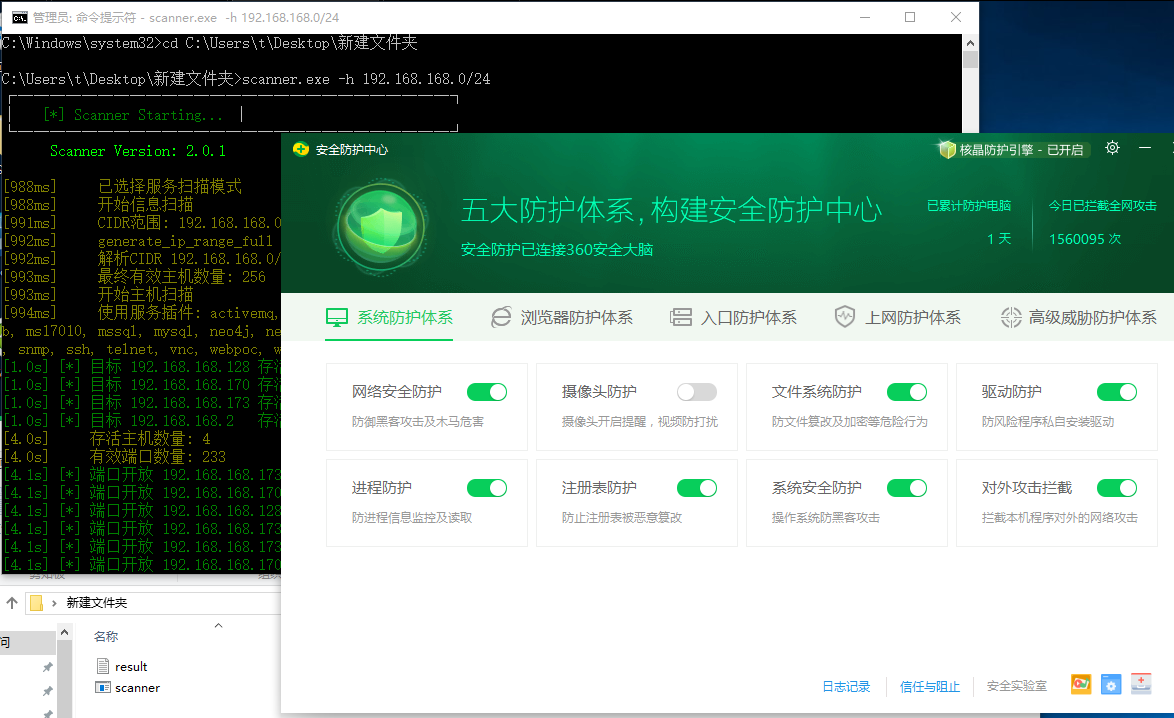This screenshot has width=1174, height=718.
Task: Enable the 摄像头防护 switch
Action: 696,392
